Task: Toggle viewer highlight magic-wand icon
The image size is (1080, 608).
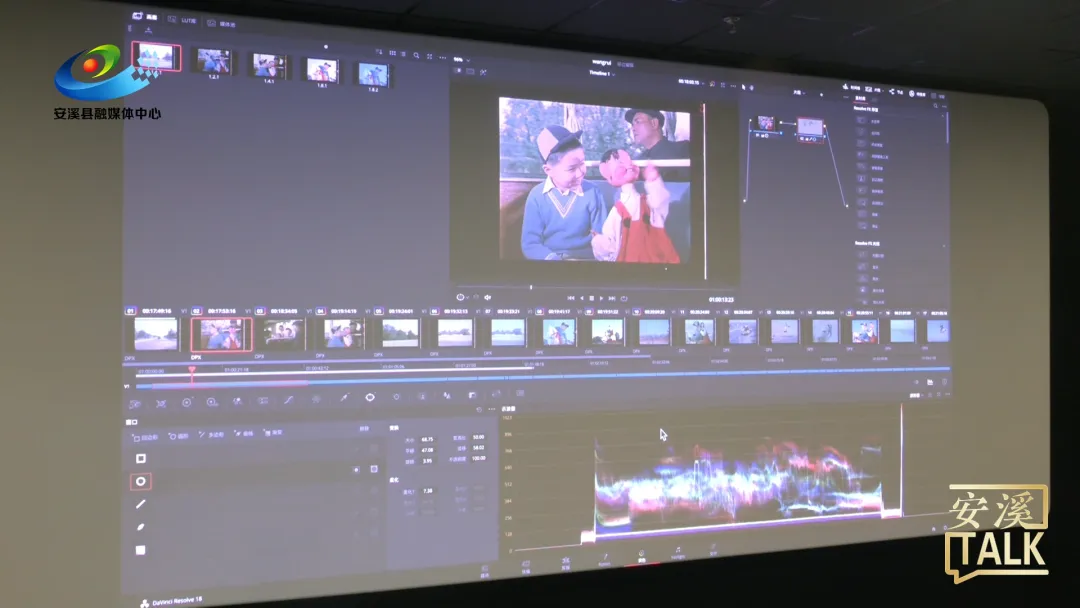Action: pyautogui.click(x=483, y=72)
